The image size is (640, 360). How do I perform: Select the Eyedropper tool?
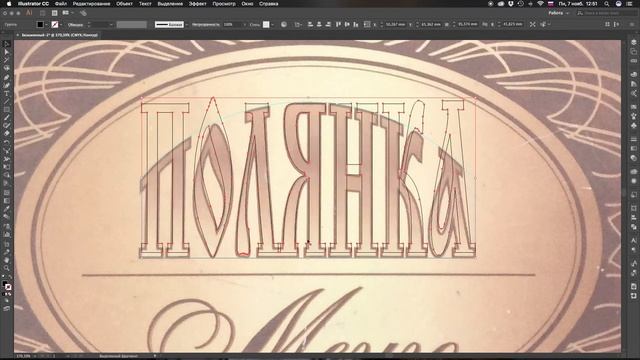pos(7,209)
